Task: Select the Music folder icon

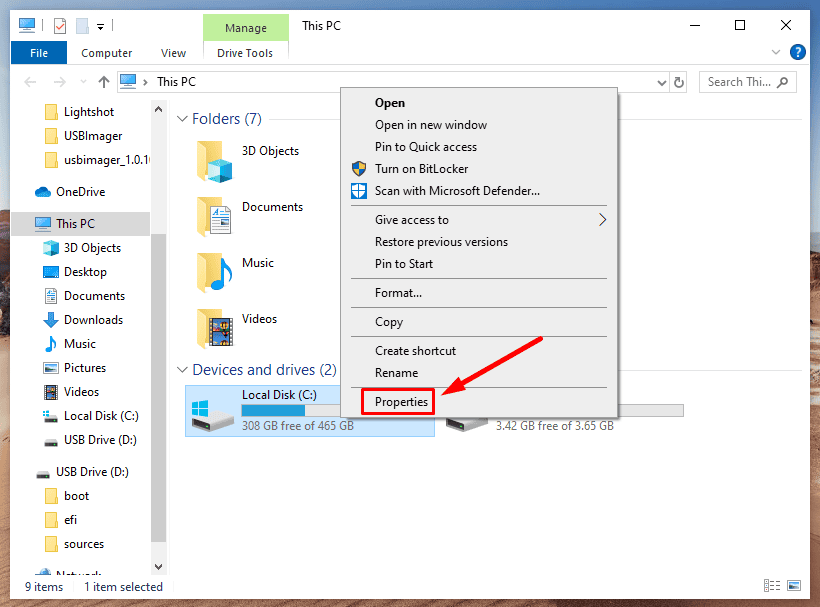Action: click(x=214, y=272)
